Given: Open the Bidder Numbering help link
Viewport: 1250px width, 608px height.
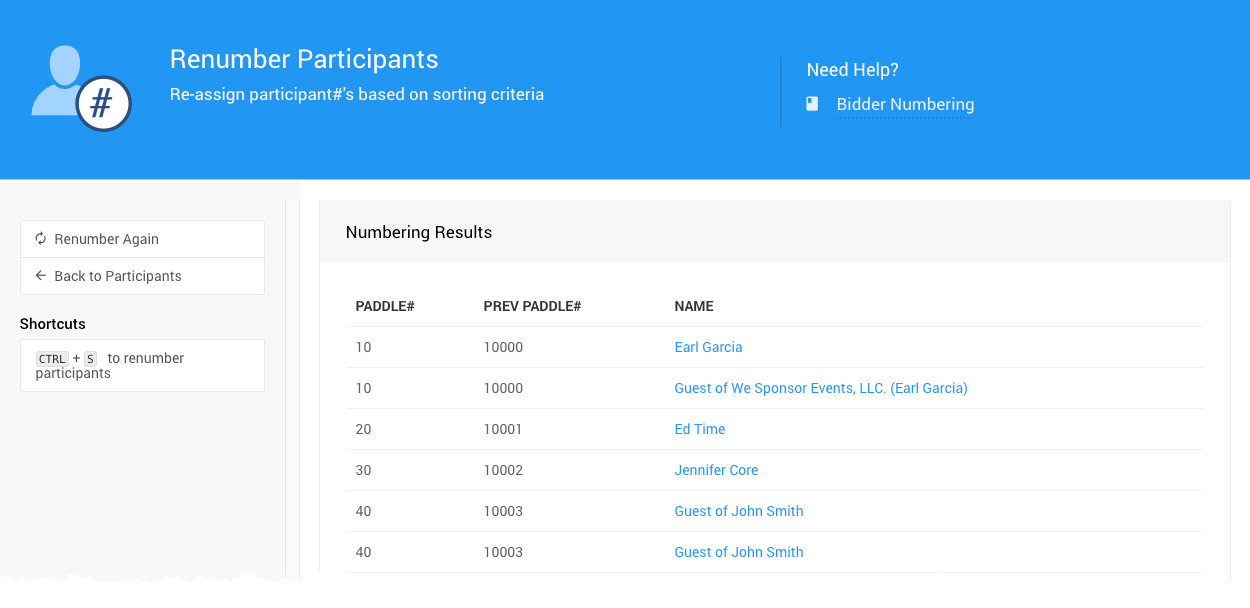Looking at the screenshot, I should coord(905,104).
